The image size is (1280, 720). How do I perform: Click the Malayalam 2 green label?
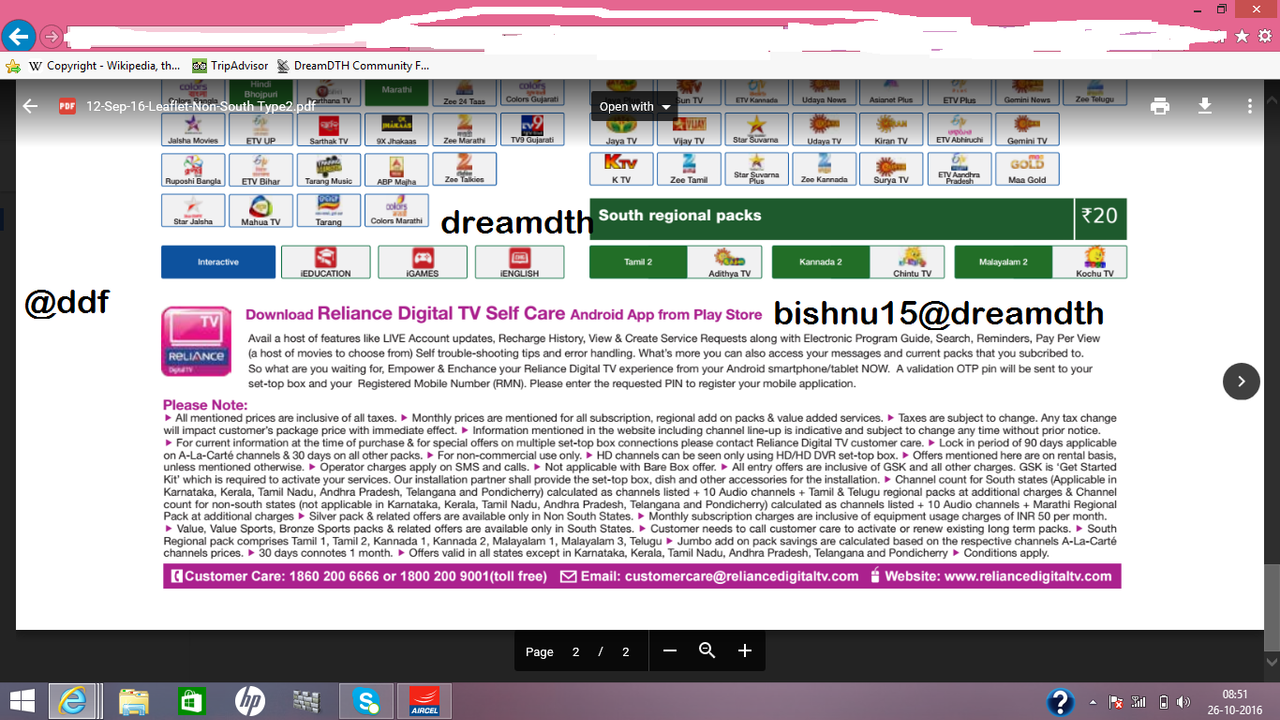pos(1003,262)
